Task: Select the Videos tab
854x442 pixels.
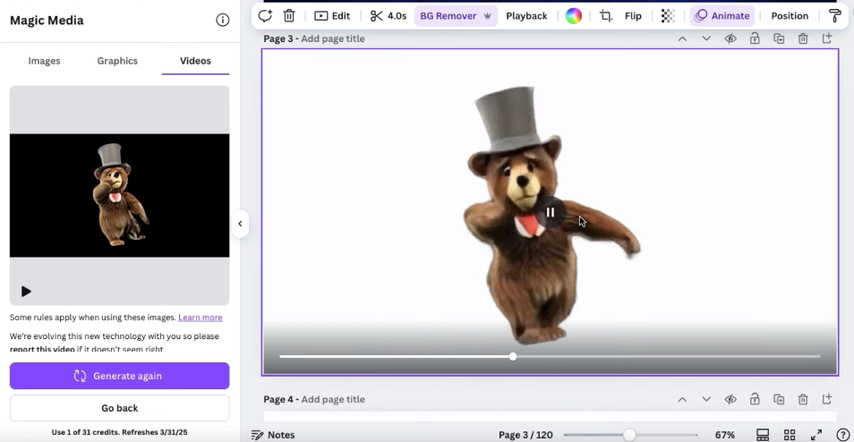Action: [196, 61]
